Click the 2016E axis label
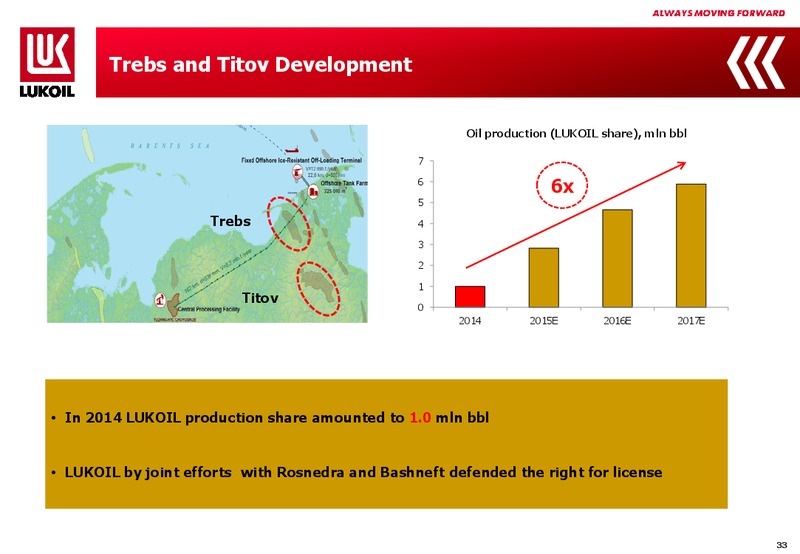 [x=617, y=321]
